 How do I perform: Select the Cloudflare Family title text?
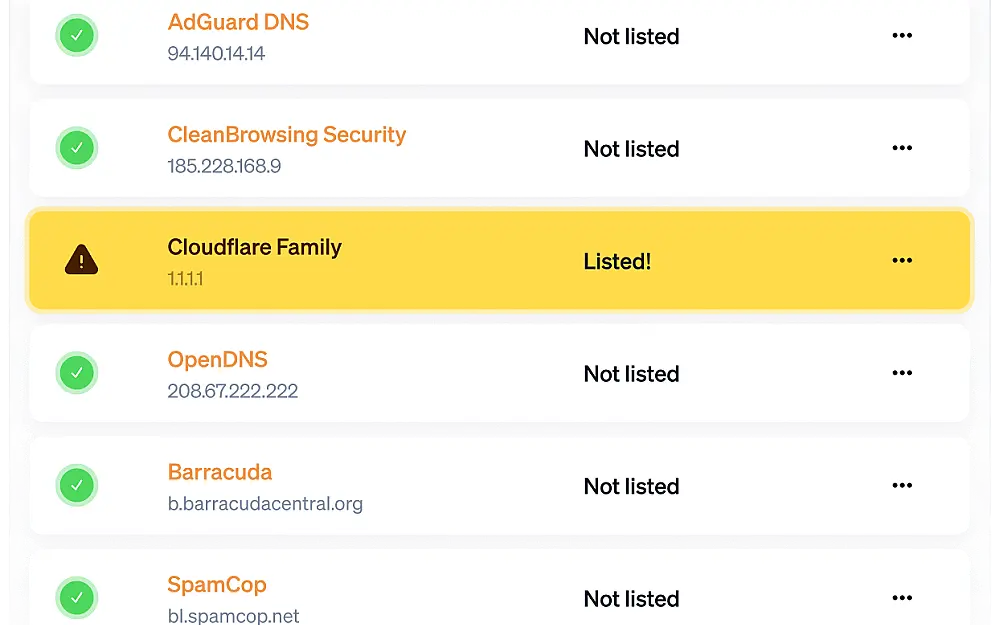tap(254, 247)
